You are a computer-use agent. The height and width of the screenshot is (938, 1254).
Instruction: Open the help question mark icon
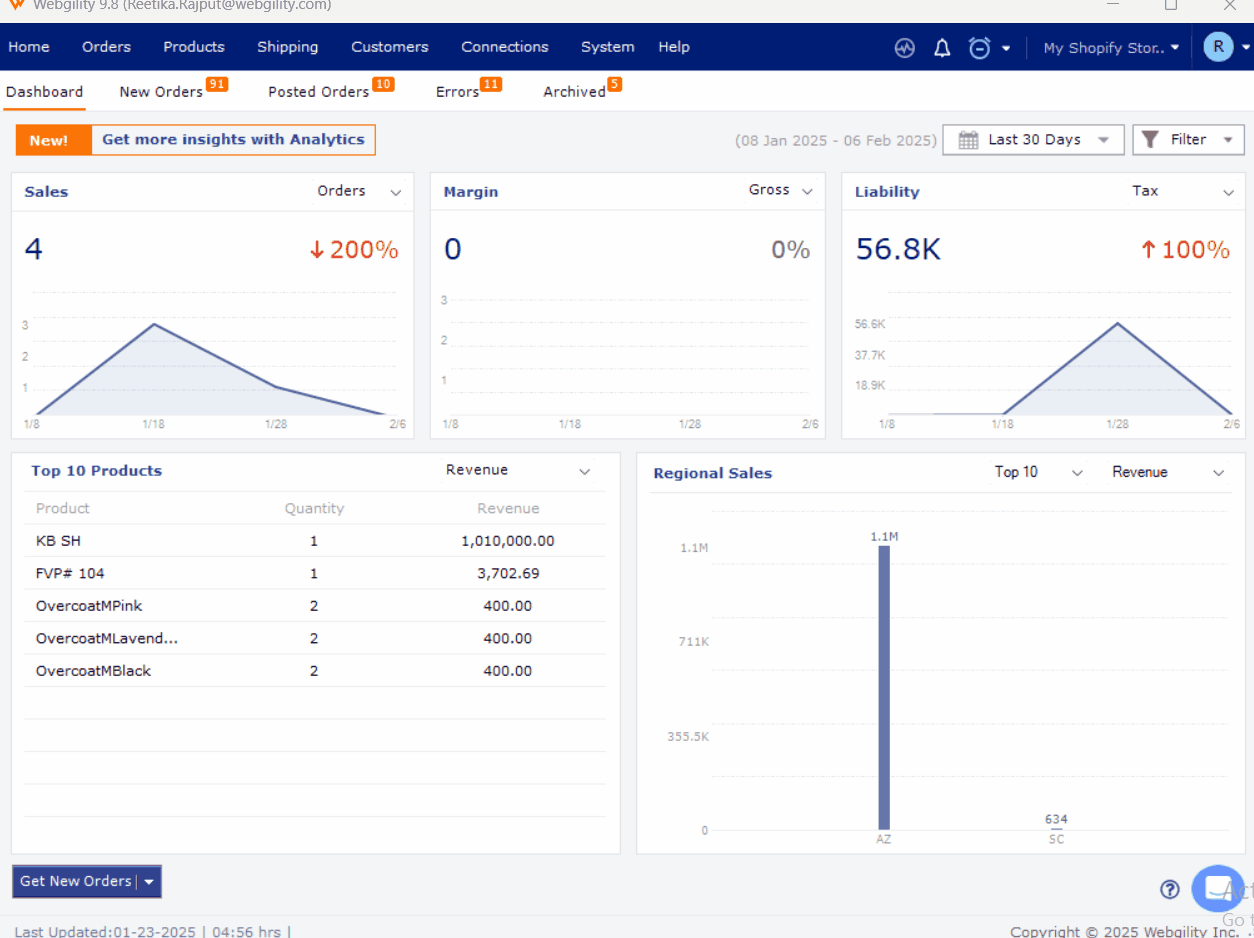coord(1170,889)
